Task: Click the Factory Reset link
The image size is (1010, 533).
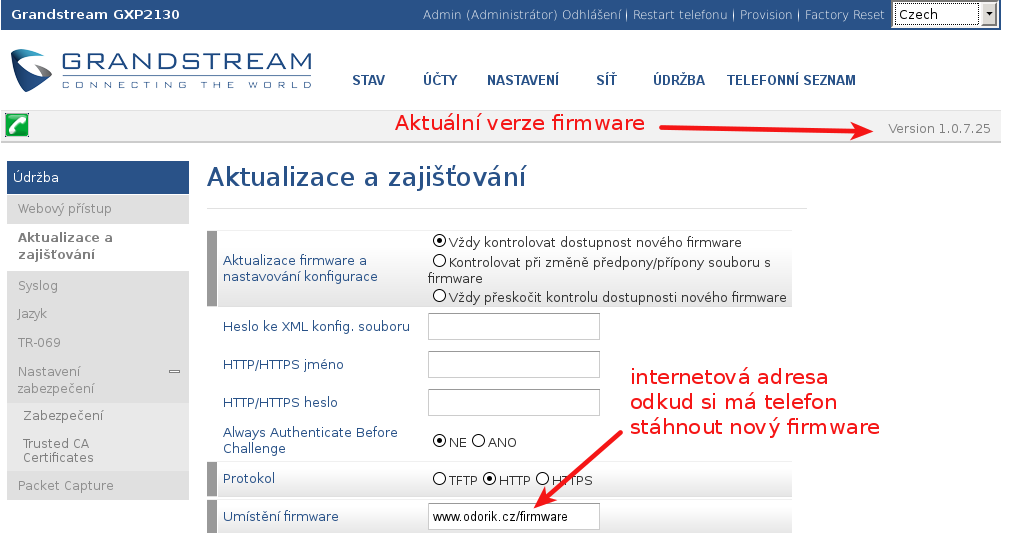Action: (844, 15)
